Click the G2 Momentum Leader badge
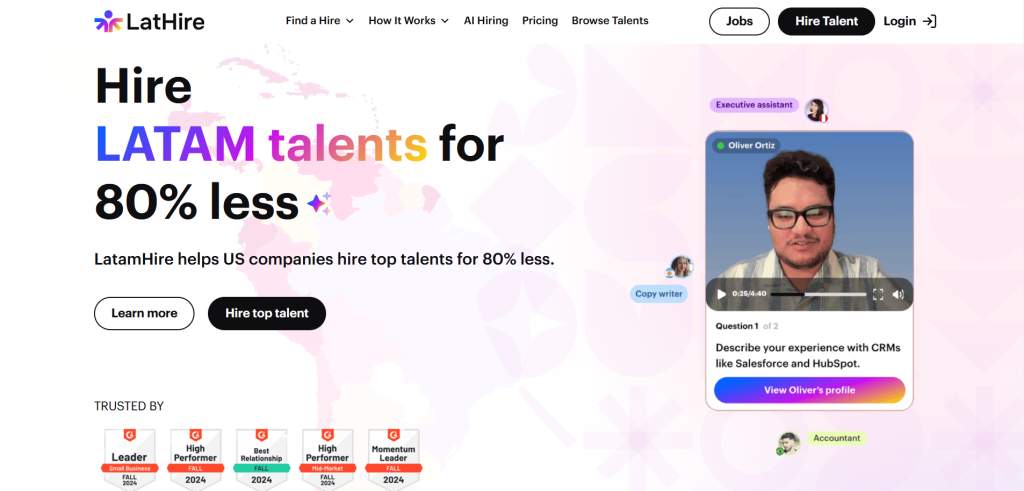This screenshot has height=491, width=1024. [x=393, y=457]
